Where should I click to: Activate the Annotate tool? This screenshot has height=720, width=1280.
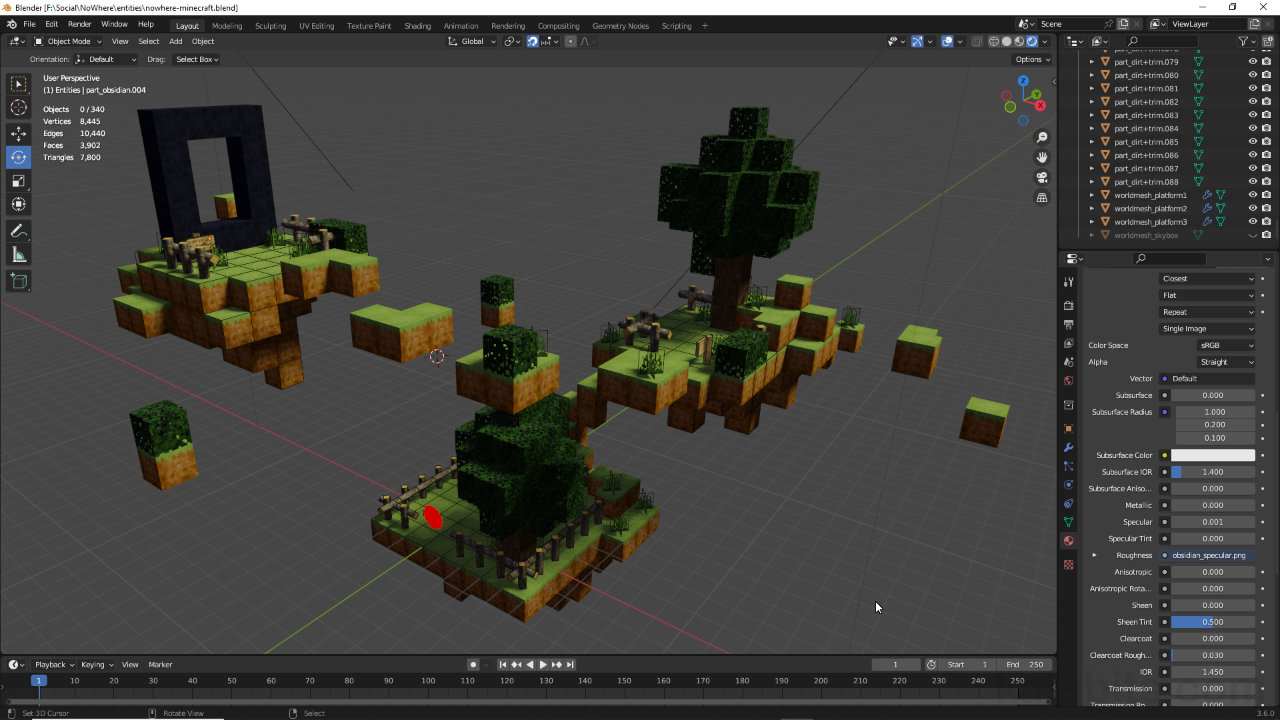pyautogui.click(x=19, y=231)
